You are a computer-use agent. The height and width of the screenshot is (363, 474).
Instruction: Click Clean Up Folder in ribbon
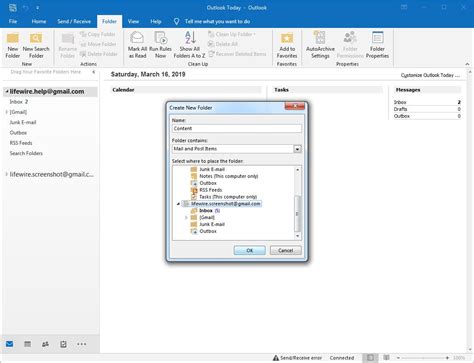[x=232, y=34]
